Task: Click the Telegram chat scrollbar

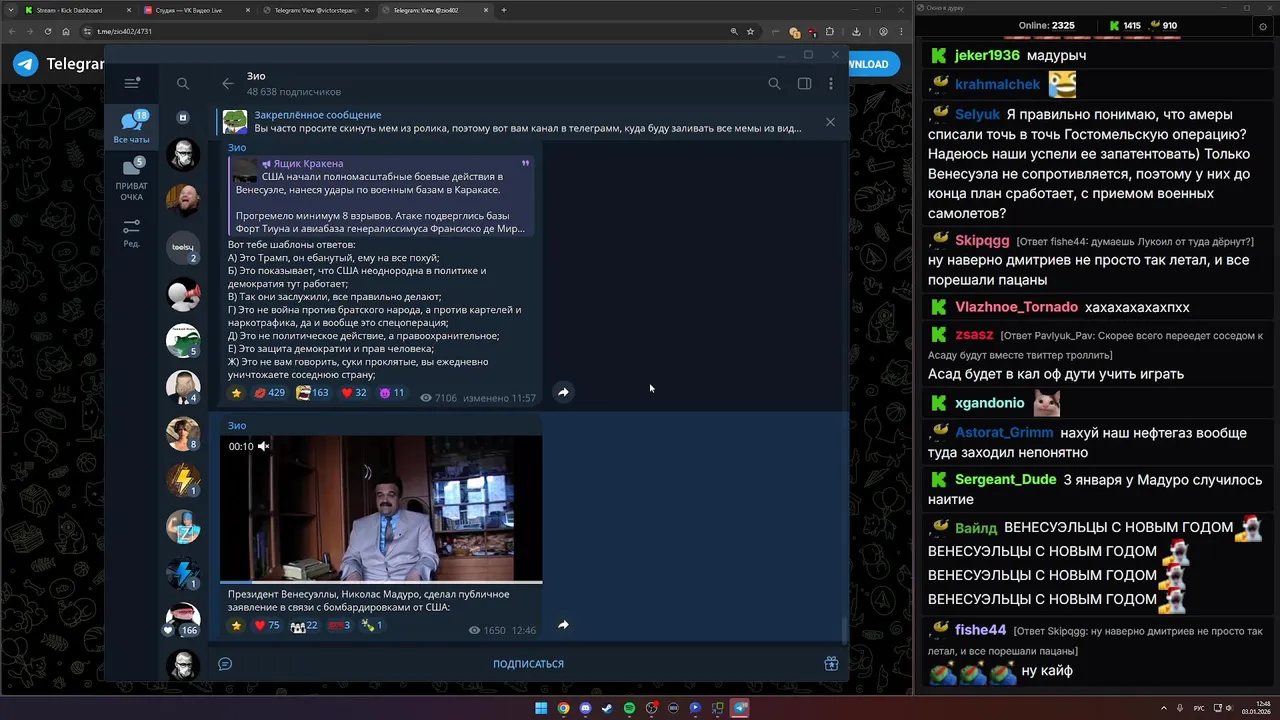Action: coord(845,630)
